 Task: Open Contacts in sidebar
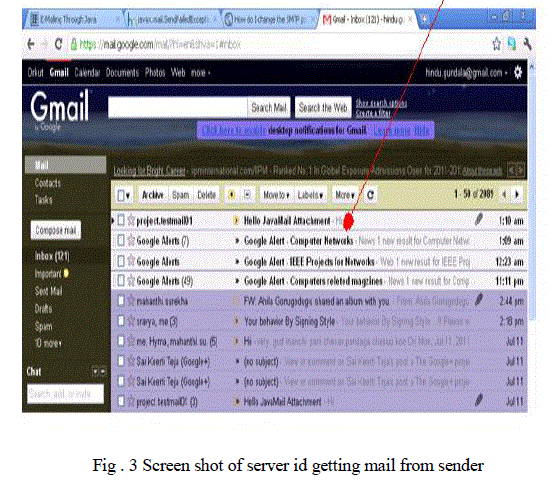48,183
